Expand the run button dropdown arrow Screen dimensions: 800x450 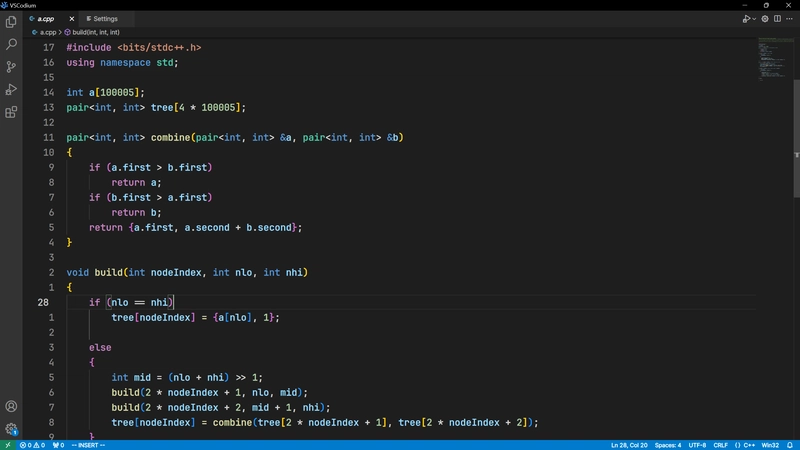[x=755, y=19]
